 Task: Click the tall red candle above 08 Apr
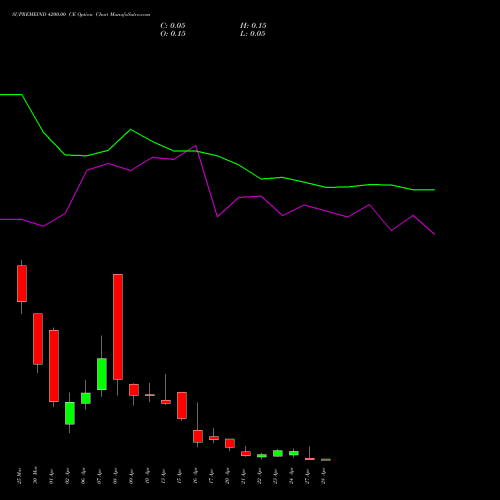(118, 327)
